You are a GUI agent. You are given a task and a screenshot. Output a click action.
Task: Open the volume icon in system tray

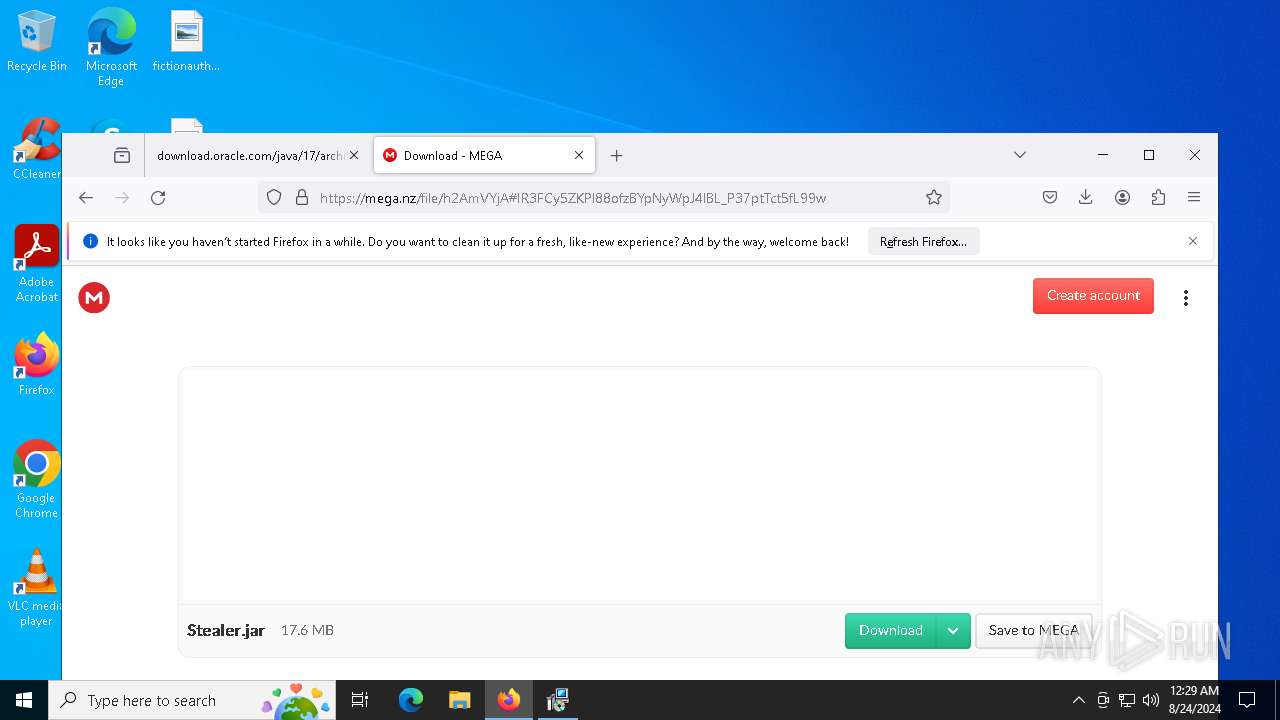1151,700
